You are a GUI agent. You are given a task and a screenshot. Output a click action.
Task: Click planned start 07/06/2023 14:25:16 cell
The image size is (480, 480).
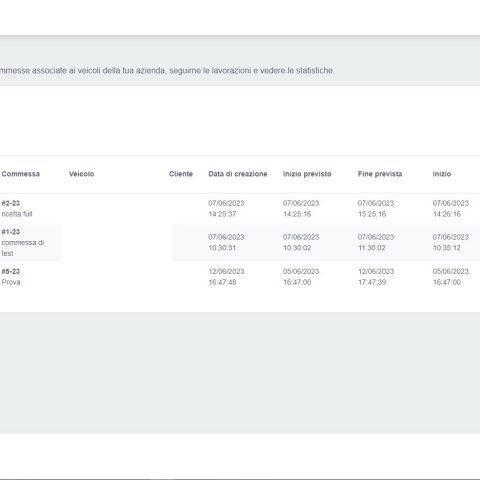tap(301, 208)
